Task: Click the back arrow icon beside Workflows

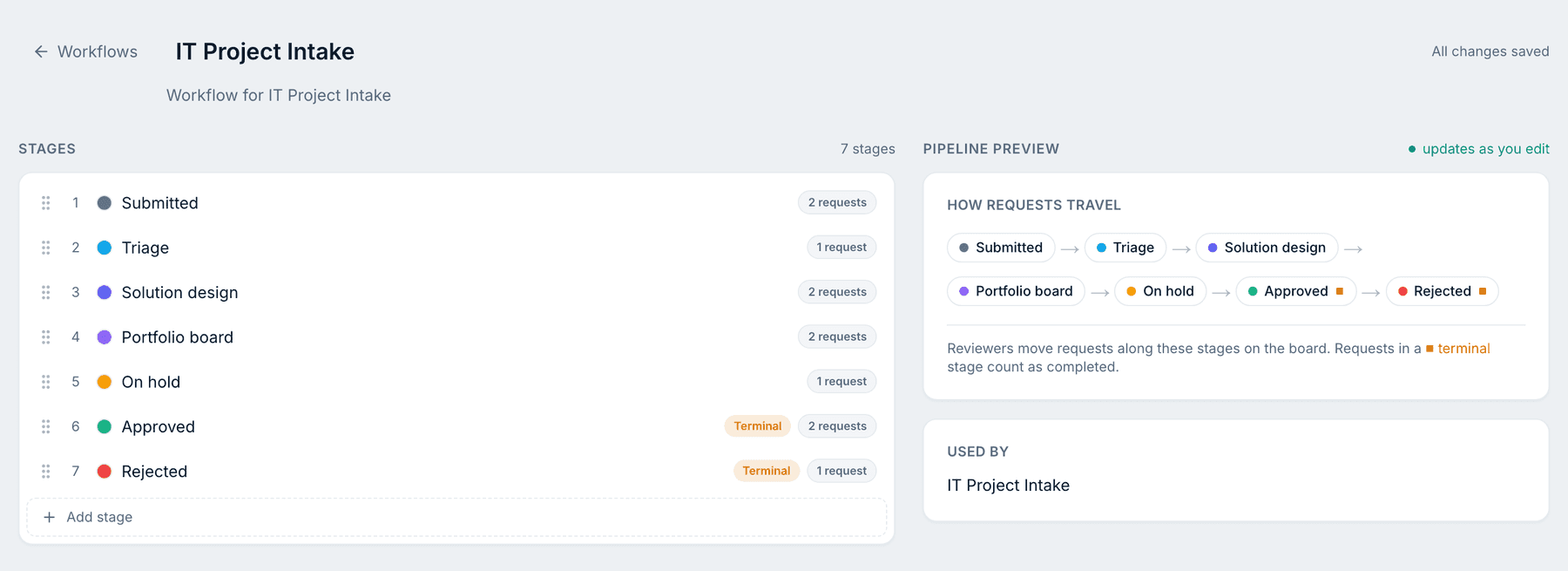Action: 41,51
